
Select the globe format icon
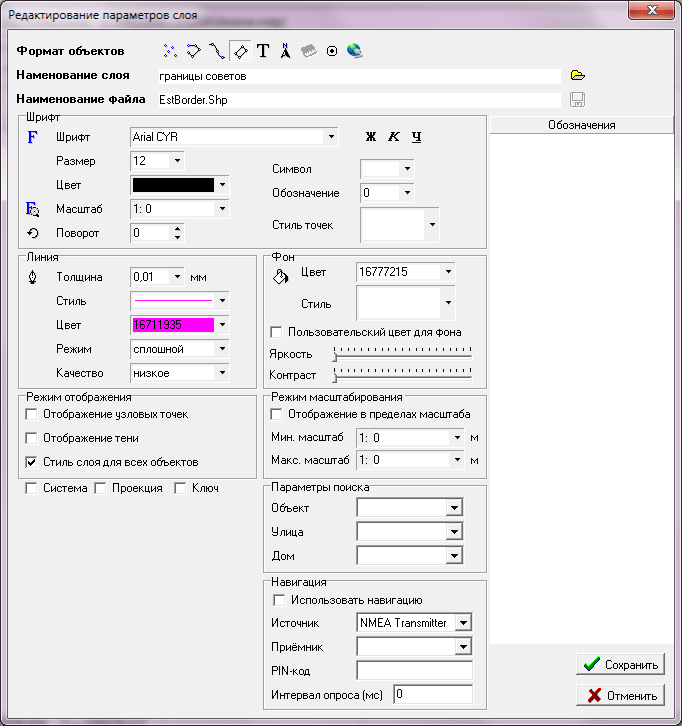pyautogui.click(x=354, y=50)
